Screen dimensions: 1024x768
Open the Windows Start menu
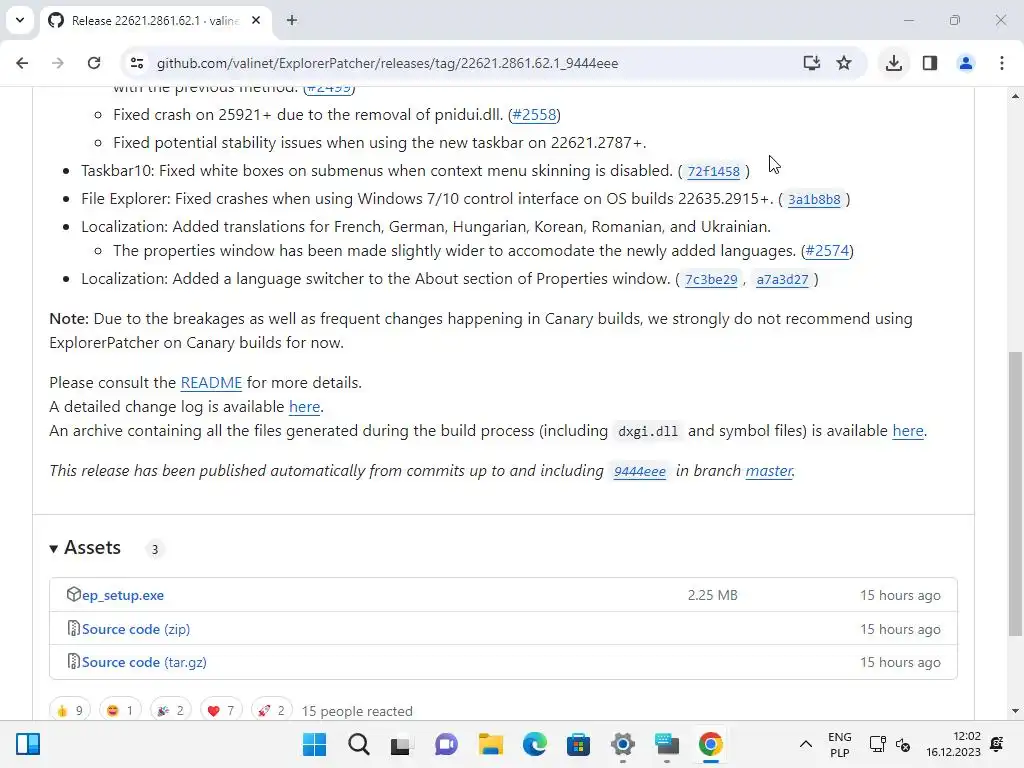pyautogui.click(x=314, y=744)
